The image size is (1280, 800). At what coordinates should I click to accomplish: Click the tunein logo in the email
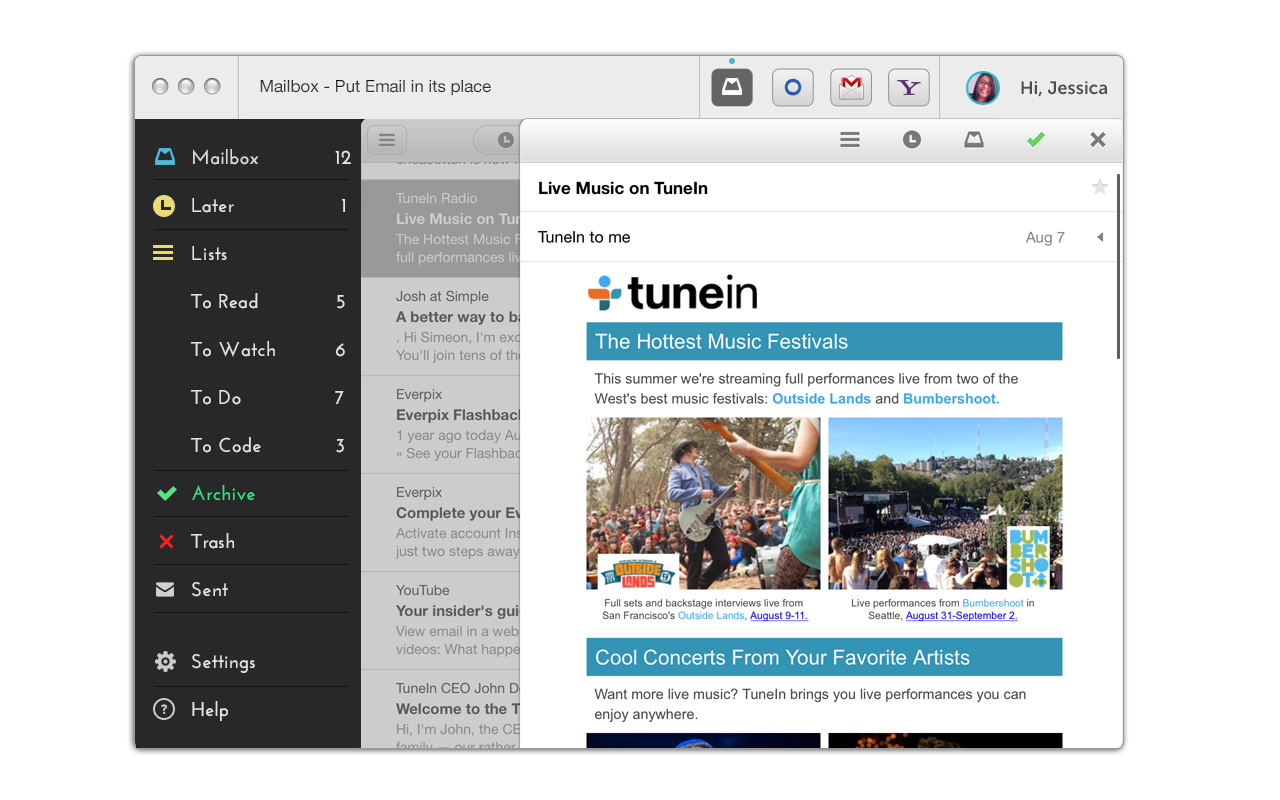tap(672, 293)
